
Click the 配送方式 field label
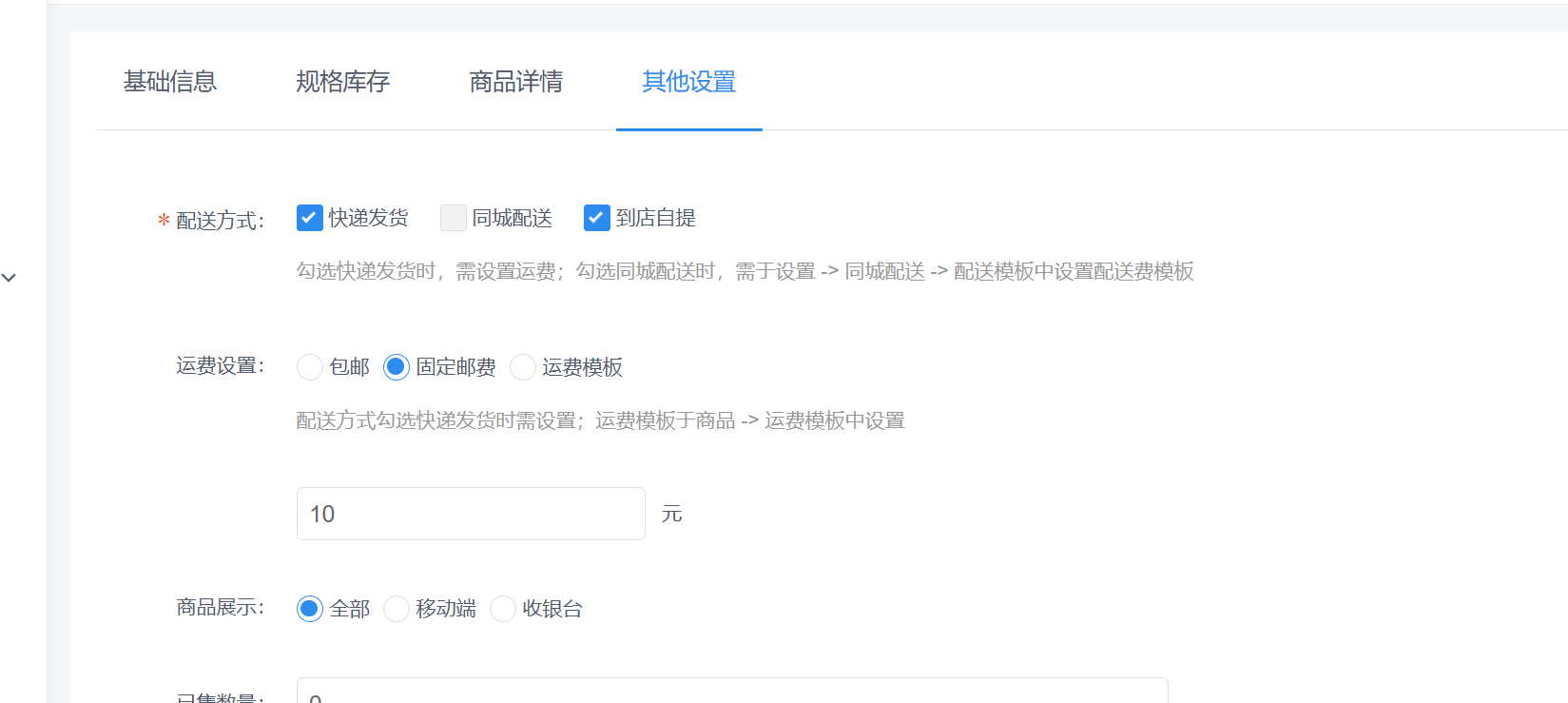point(220,221)
